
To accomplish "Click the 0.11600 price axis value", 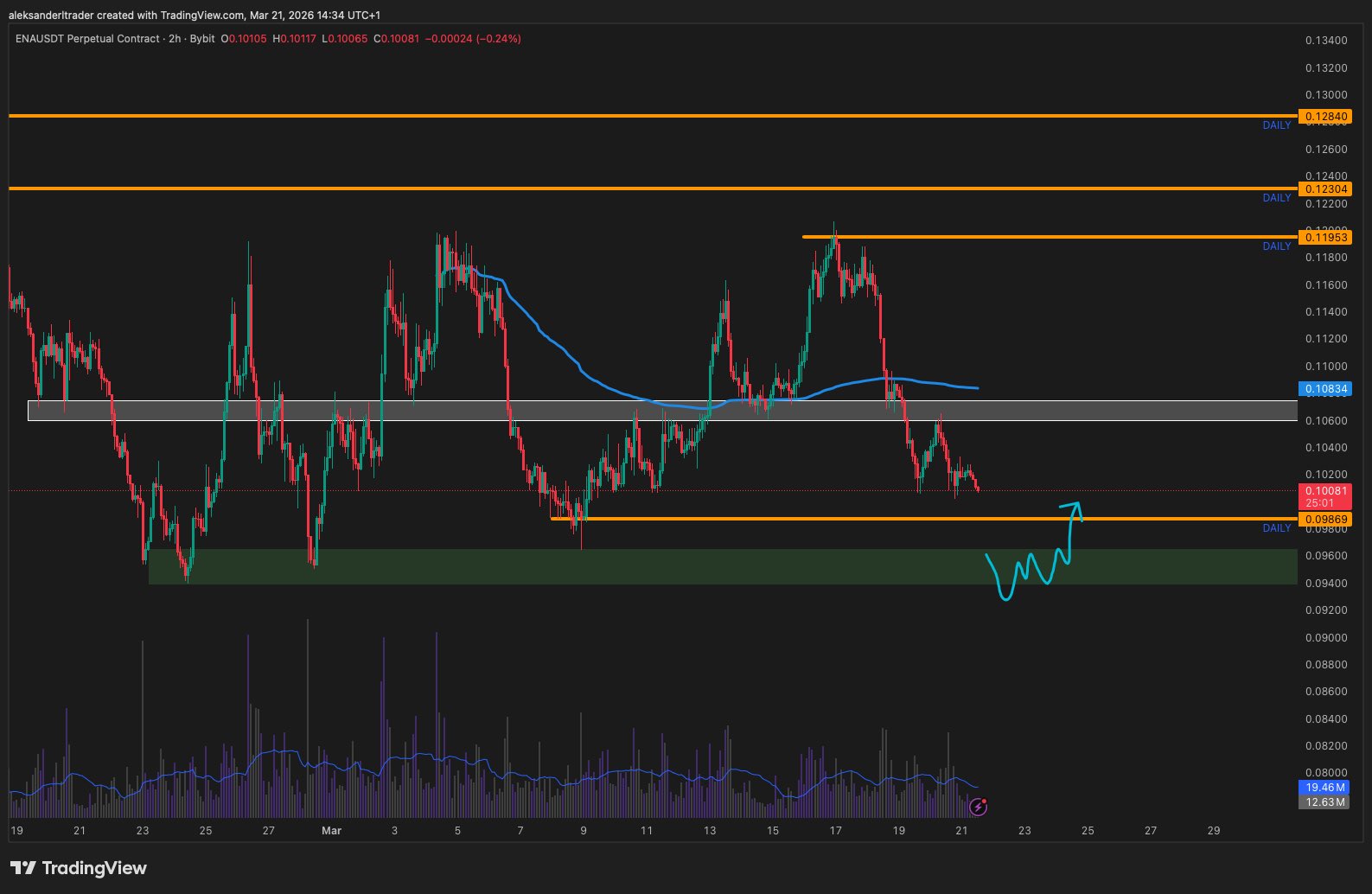I will 1326,285.
